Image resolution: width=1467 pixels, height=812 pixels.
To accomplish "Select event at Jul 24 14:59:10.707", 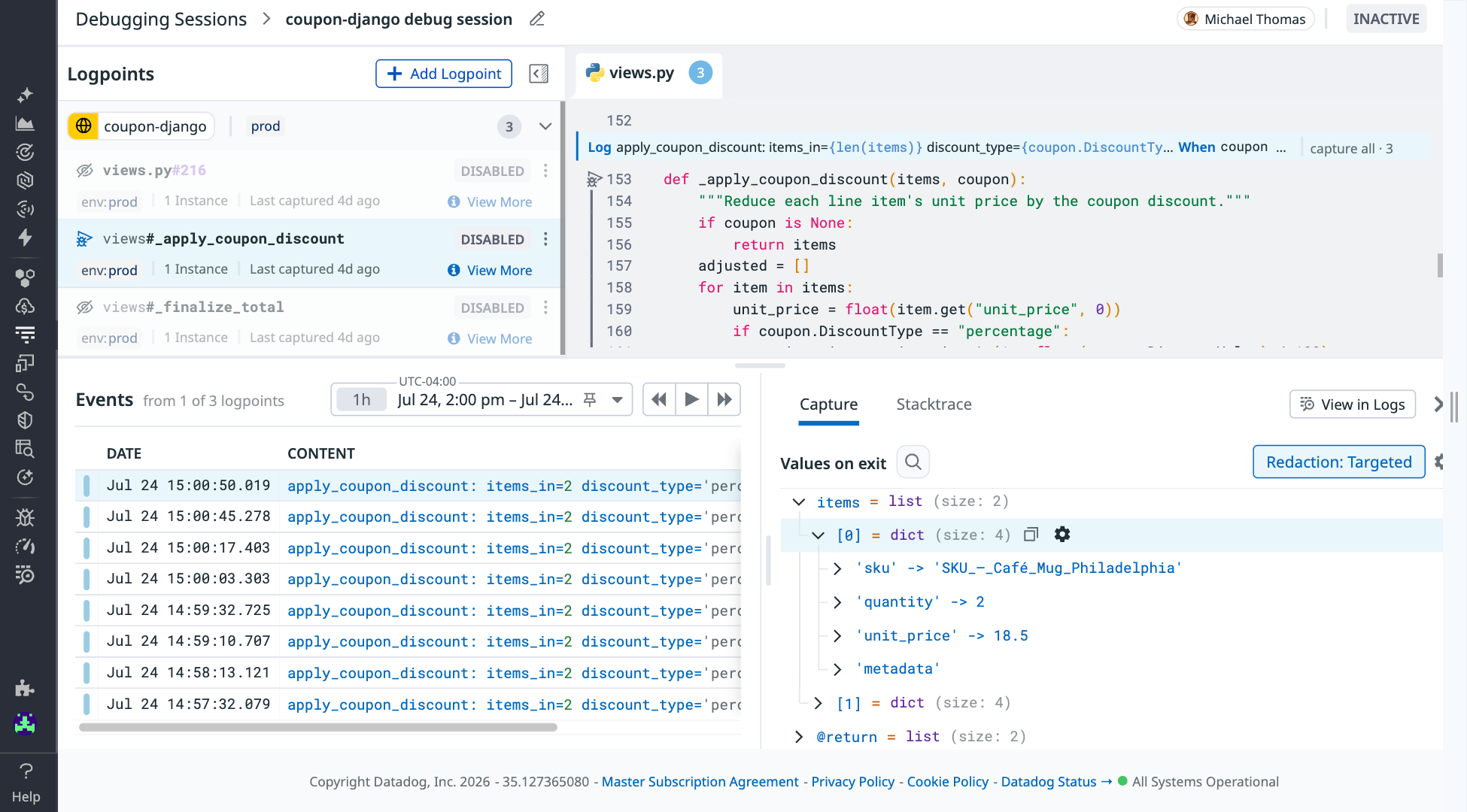I will [409, 641].
